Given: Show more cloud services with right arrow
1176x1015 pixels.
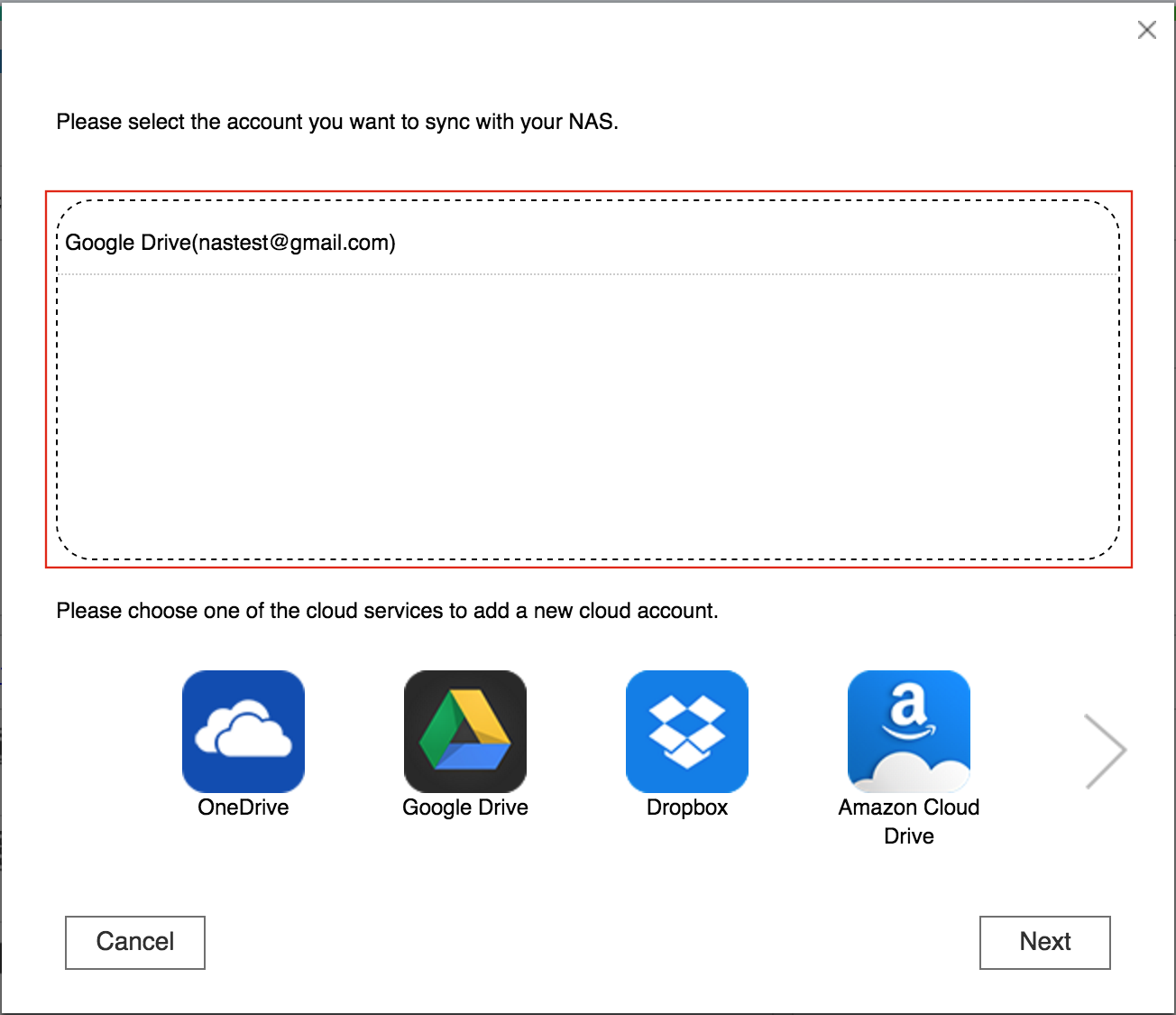Looking at the screenshot, I should pyautogui.click(x=1105, y=752).
